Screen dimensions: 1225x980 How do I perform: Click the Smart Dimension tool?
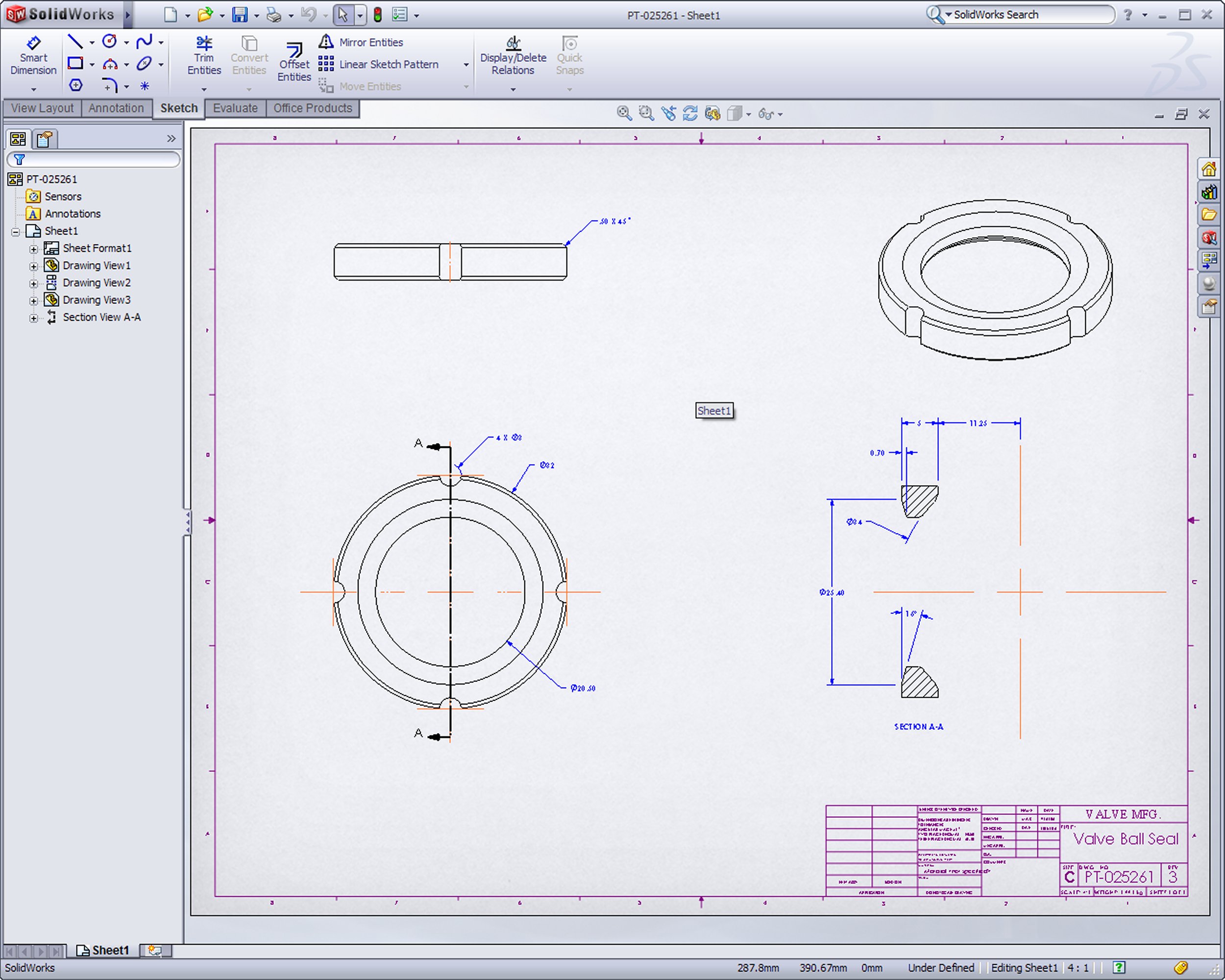tap(33, 56)
